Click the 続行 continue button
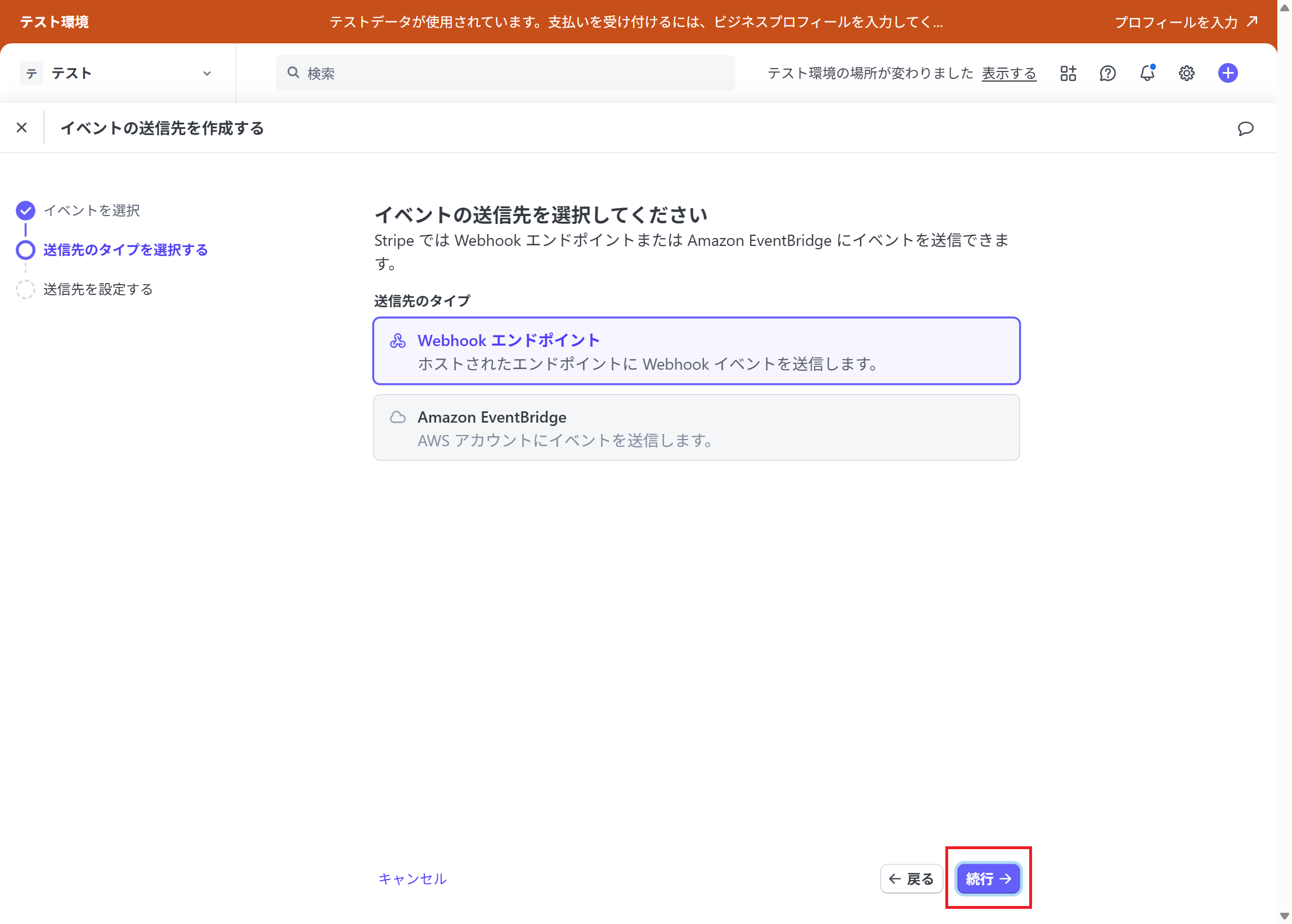 [988, 878]
